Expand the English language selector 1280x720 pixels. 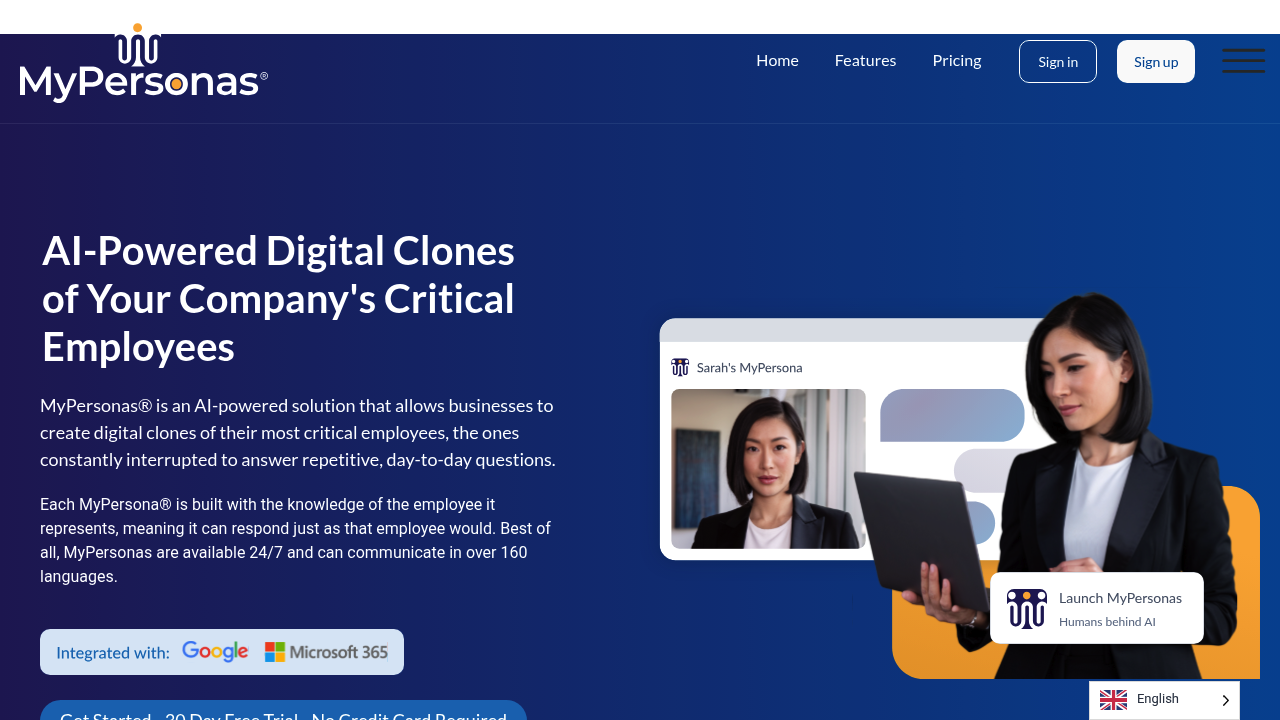tap(1164, 700)
